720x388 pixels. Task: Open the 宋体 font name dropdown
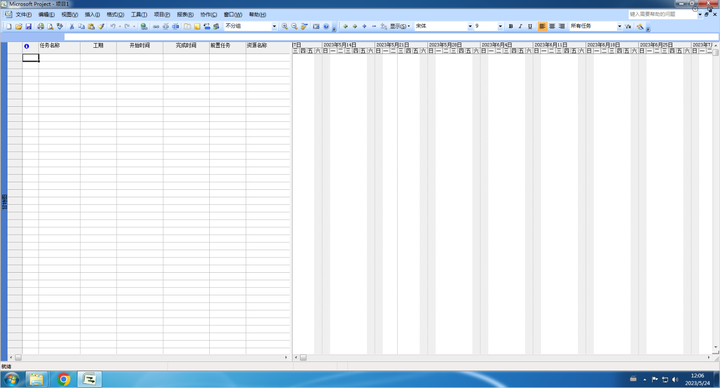470,27
